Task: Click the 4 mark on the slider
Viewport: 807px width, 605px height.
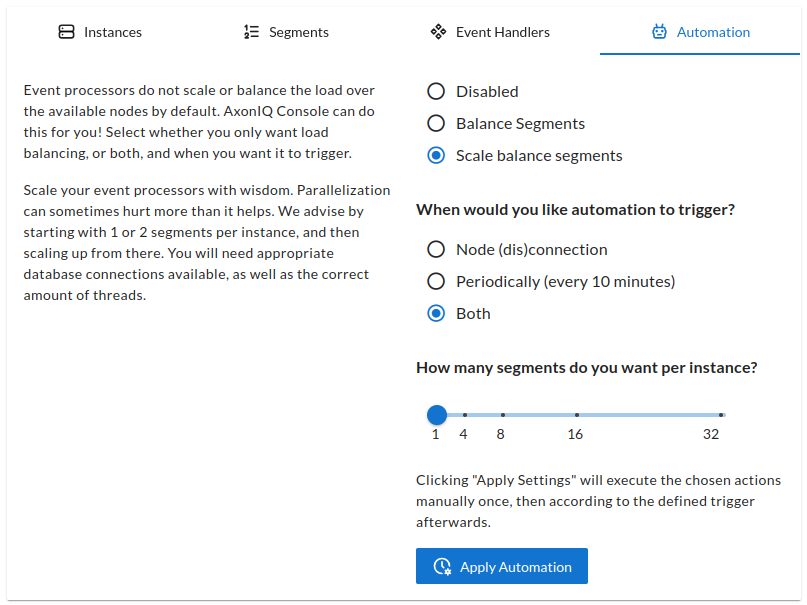Action: point(463,413)
